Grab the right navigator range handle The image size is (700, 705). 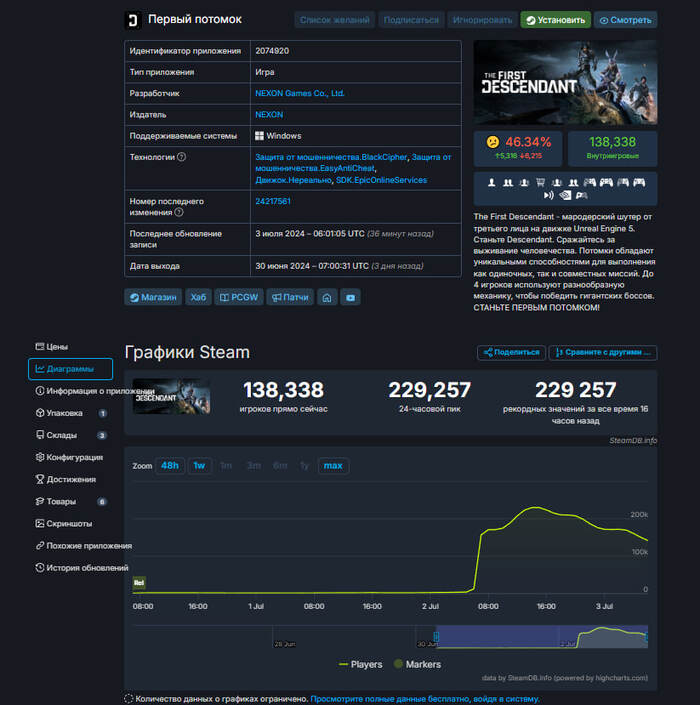click(646, 637)
